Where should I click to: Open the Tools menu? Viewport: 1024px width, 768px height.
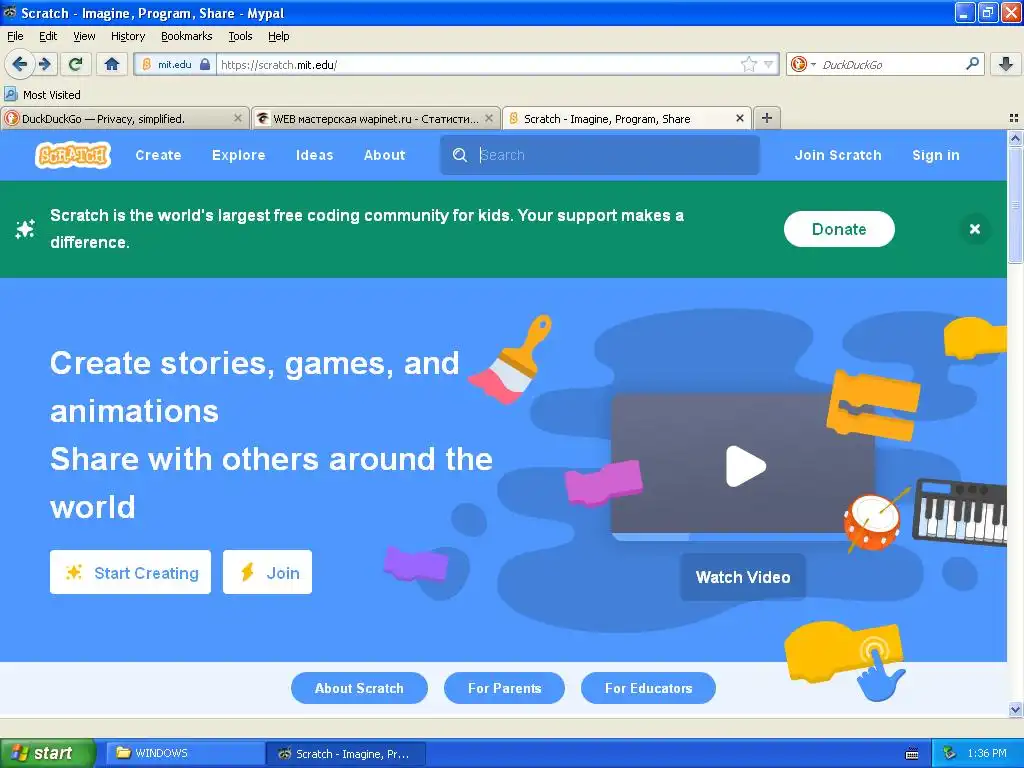point(240,36)
